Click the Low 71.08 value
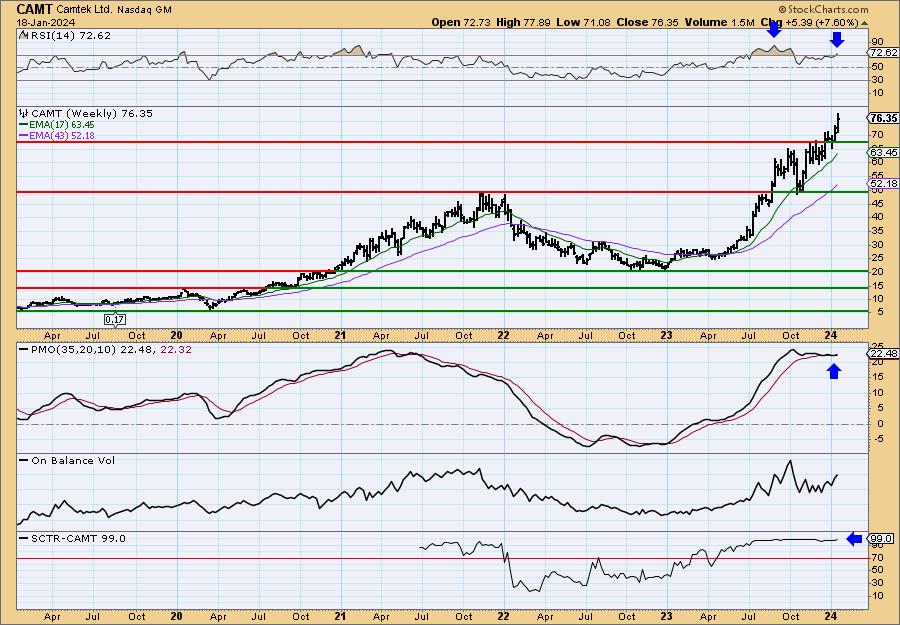The image size is (900, 625). coord(584,22)
